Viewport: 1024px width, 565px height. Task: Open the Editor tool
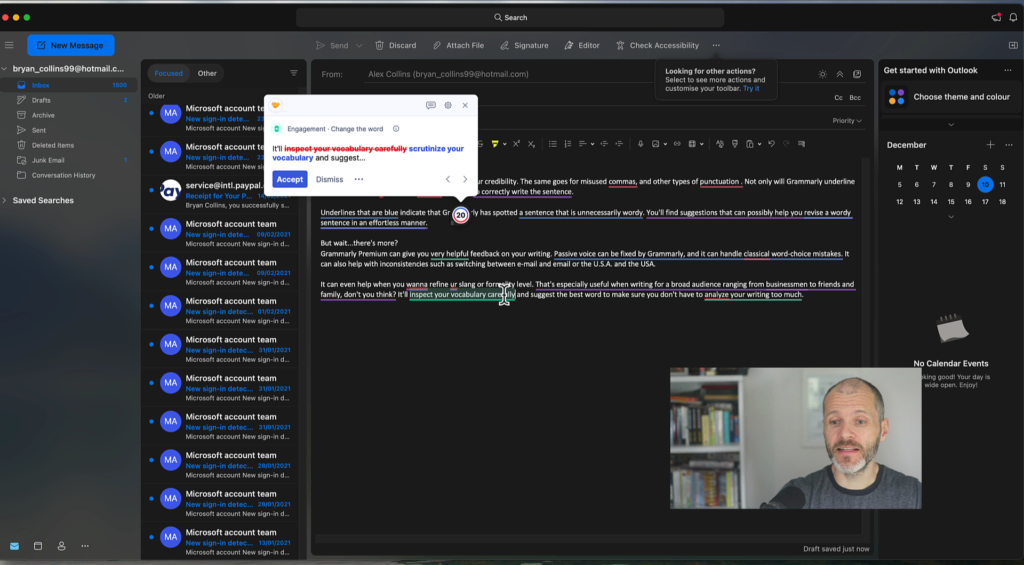[582, 45]
